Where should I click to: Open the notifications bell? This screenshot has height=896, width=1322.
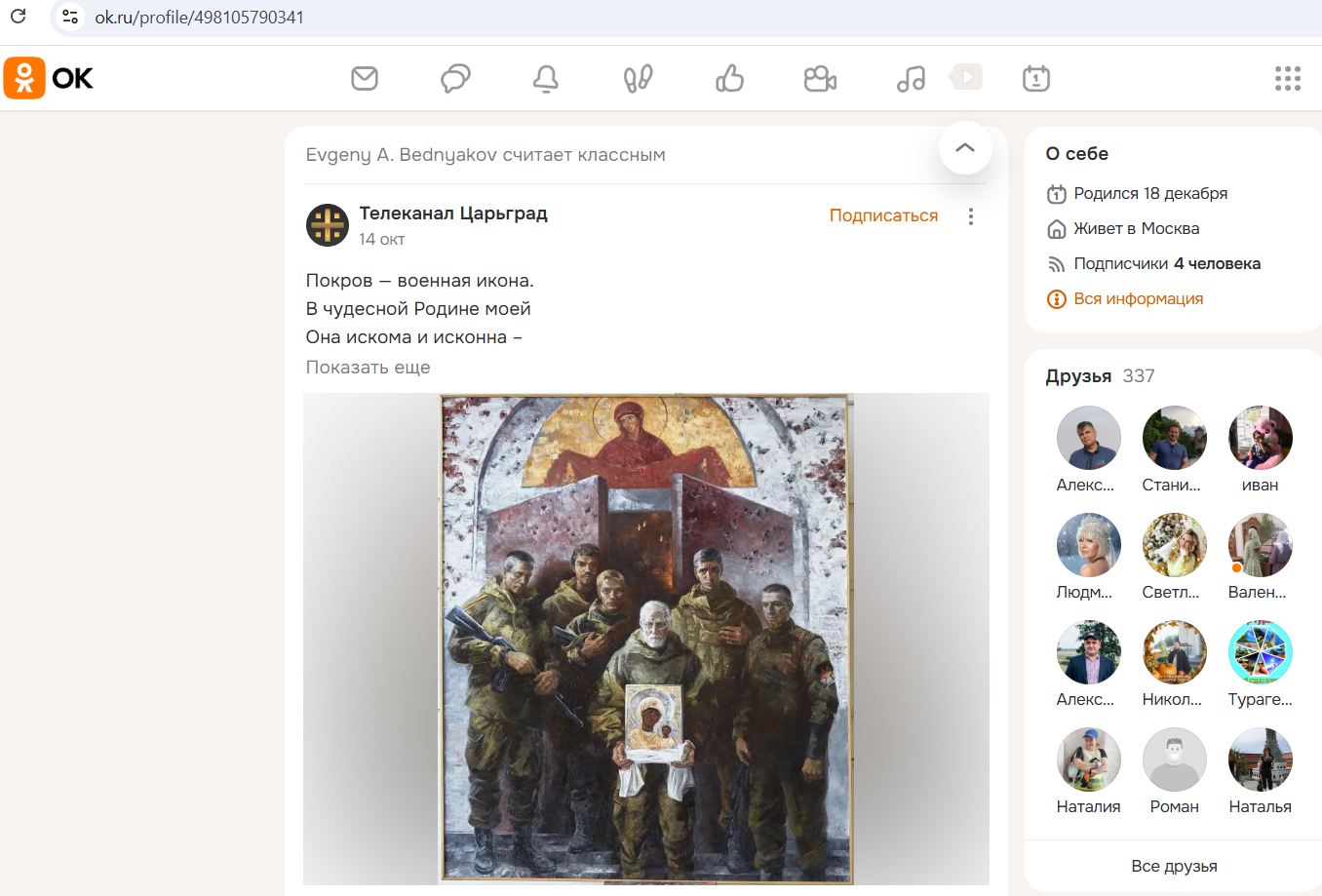click(546, 78)
